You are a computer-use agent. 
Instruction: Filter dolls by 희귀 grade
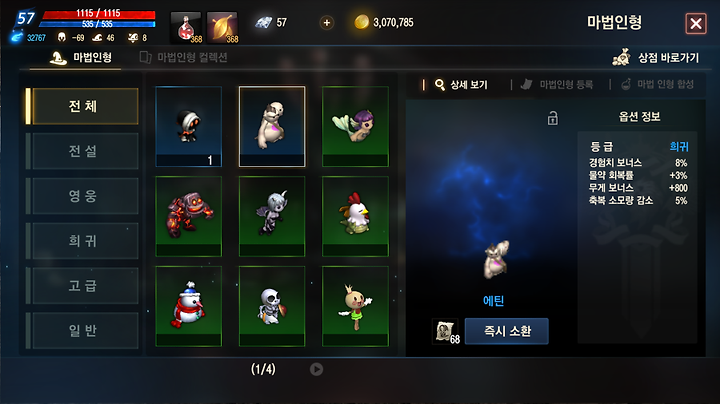coord(85,241)
